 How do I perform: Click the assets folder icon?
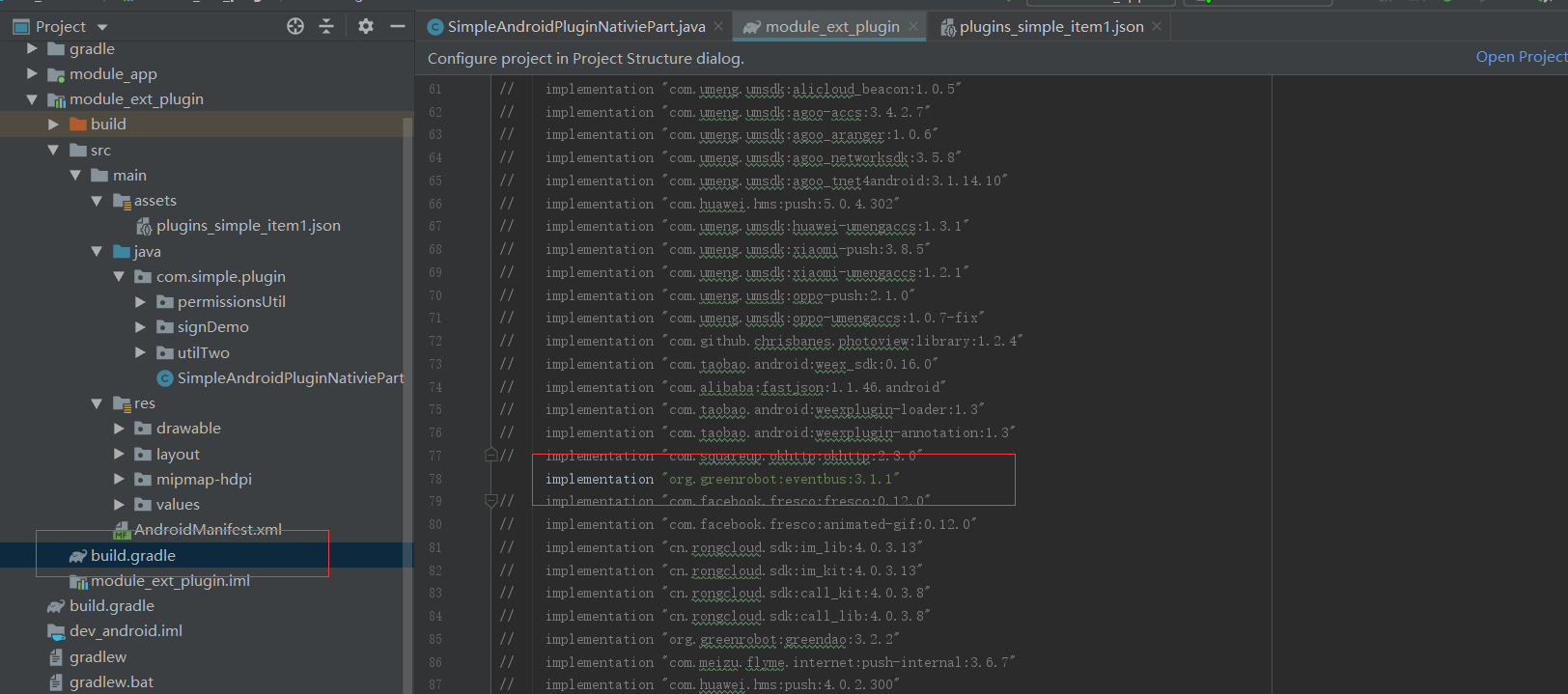coord(122,201)
